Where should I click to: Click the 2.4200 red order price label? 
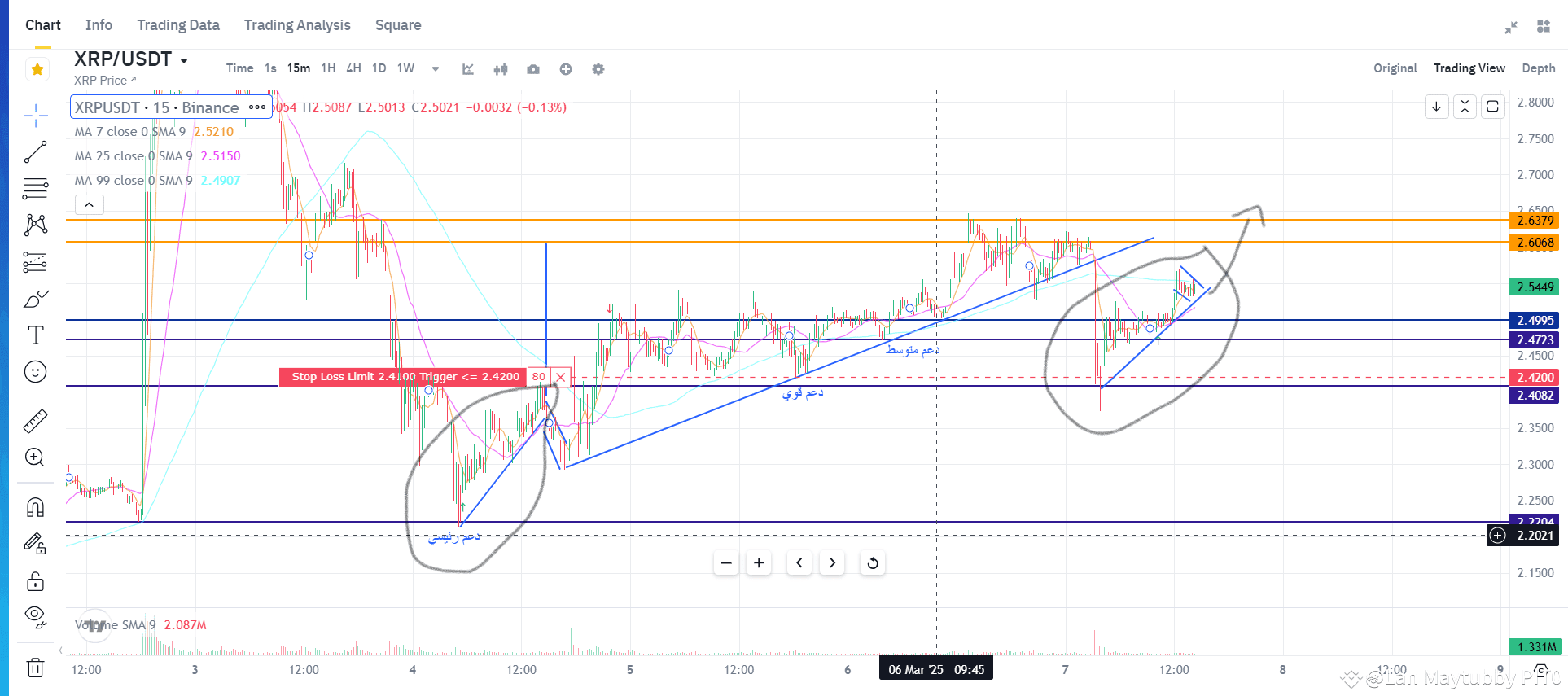click(1535, 378)
